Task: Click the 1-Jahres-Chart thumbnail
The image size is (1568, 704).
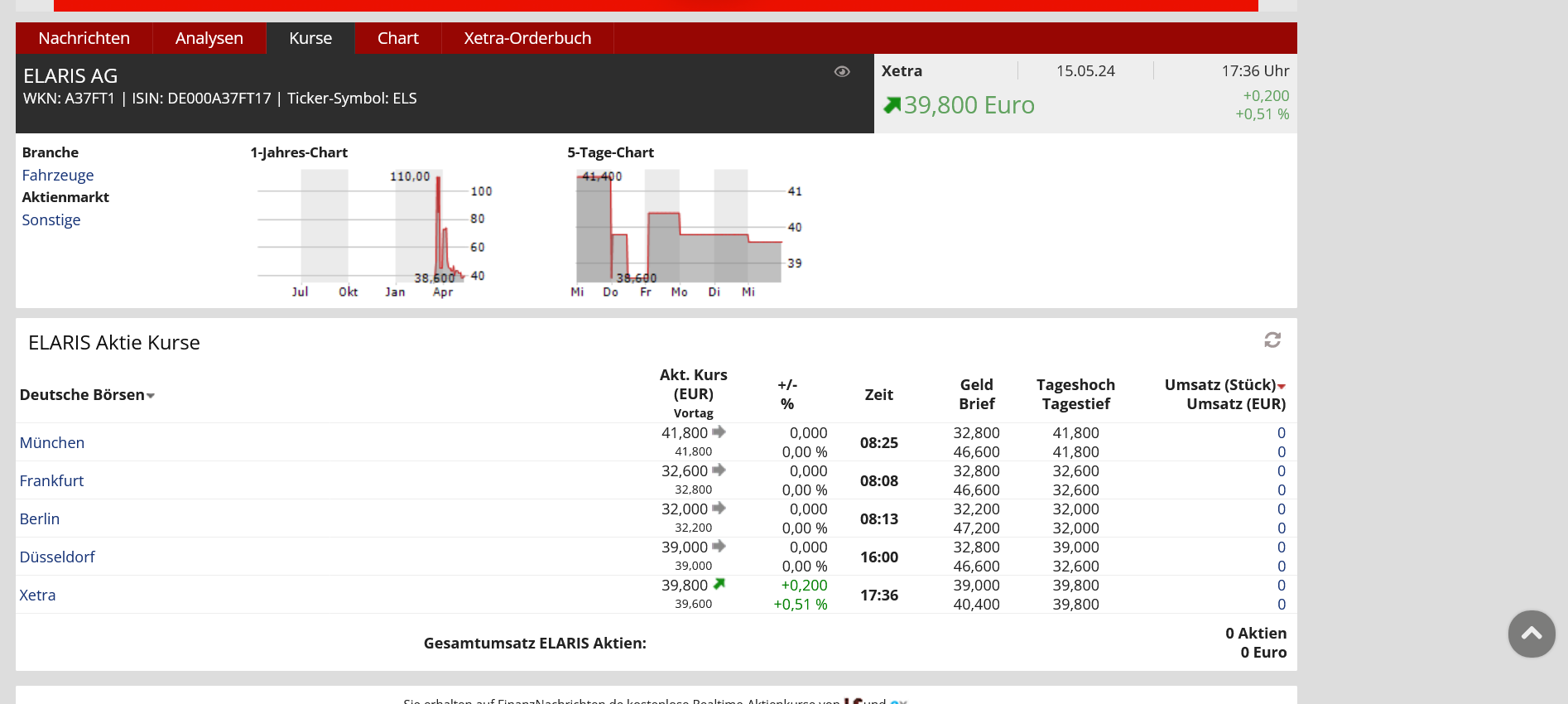Action: [x=373, y=232]
